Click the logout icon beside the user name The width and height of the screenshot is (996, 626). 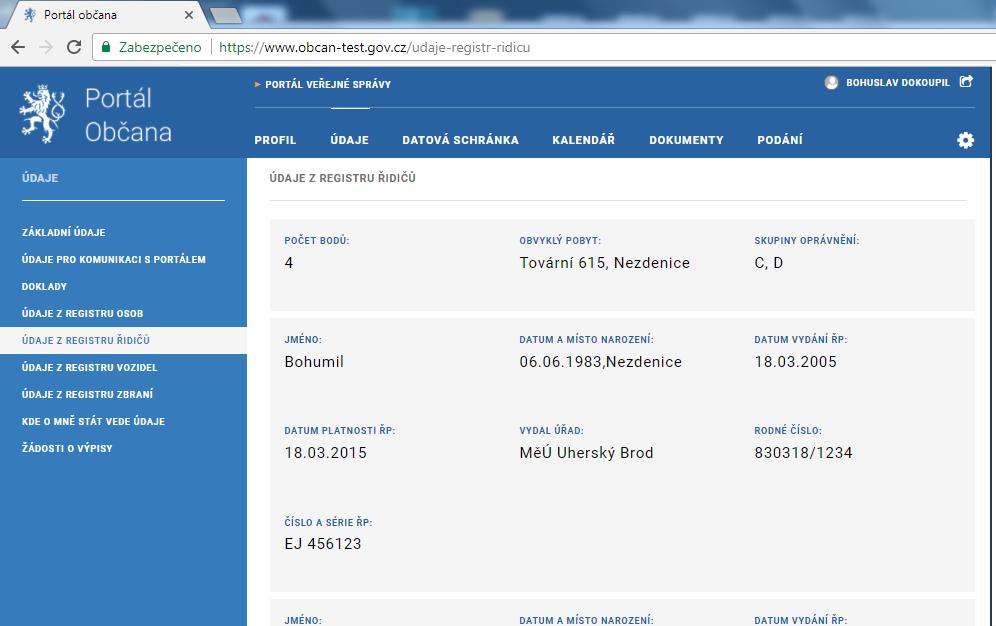966,81
